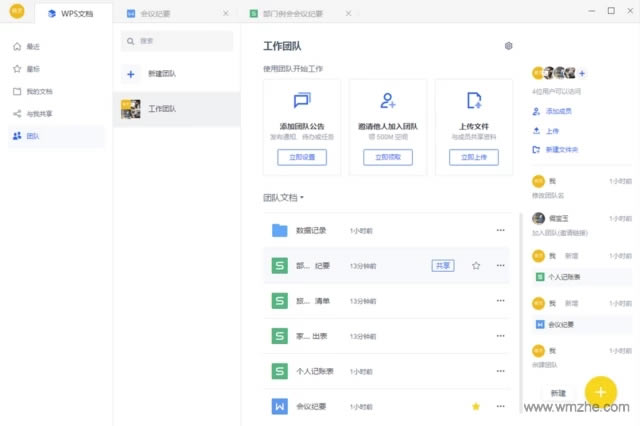Click the magnifier icon in search box
Screen dimensions: 640x426
pos(131,41)
